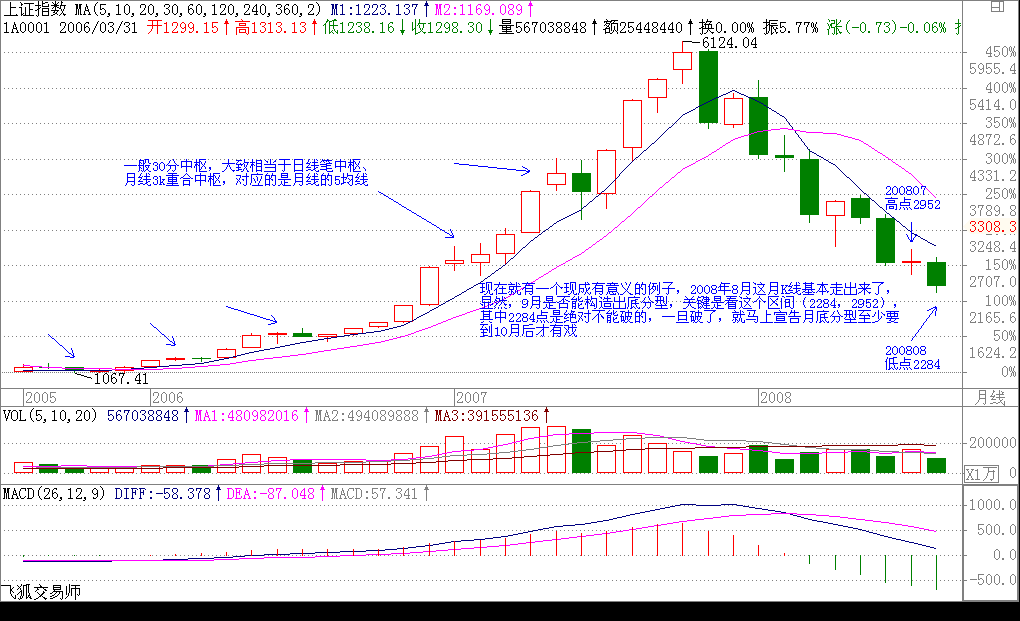
Task: Open the VOL(5,10,20) indicator label
Action: coord(50,415)
